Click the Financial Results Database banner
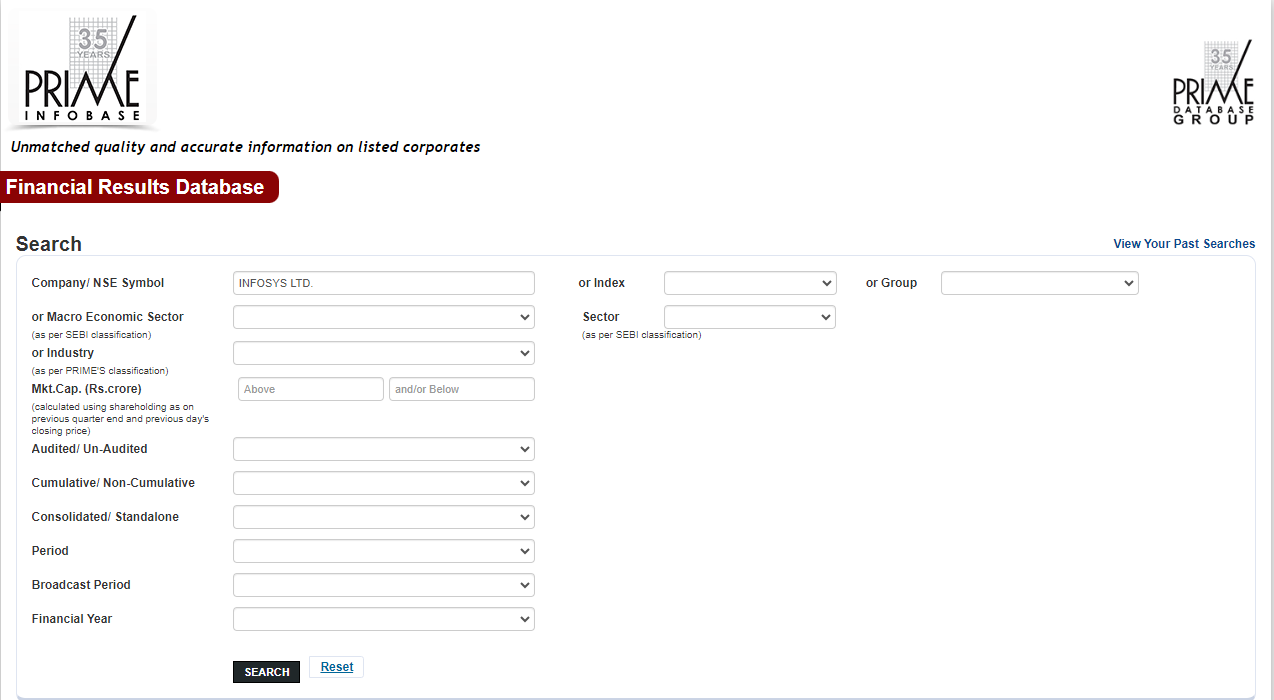1274x700 pixels. (x=137, y=187)
